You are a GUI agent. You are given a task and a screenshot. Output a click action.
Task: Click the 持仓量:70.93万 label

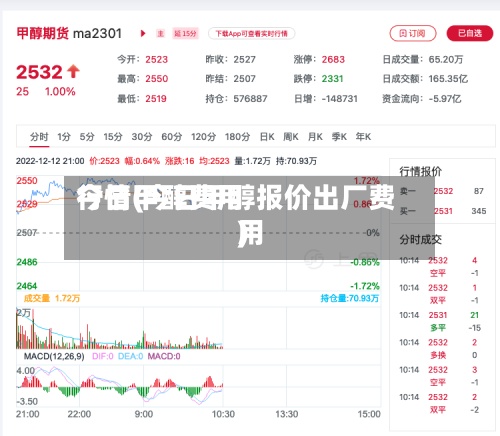pos(350,298)
